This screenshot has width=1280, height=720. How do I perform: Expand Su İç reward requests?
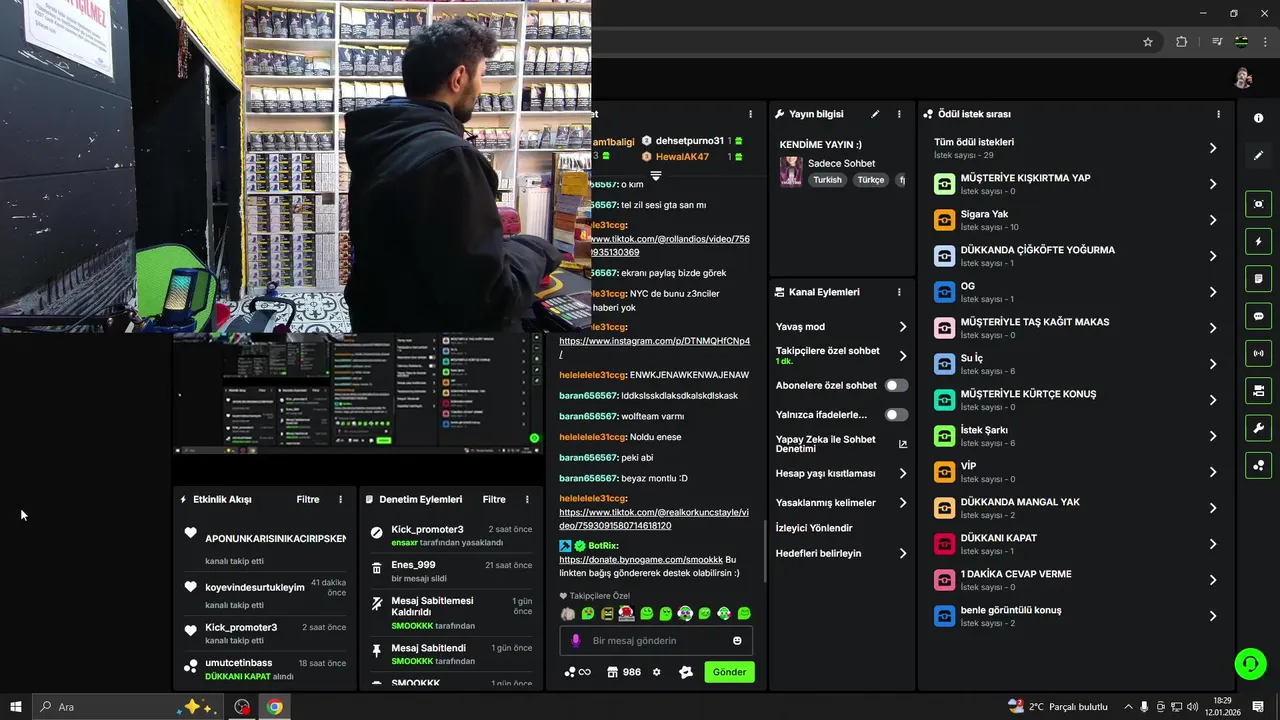pos(1076,364)
